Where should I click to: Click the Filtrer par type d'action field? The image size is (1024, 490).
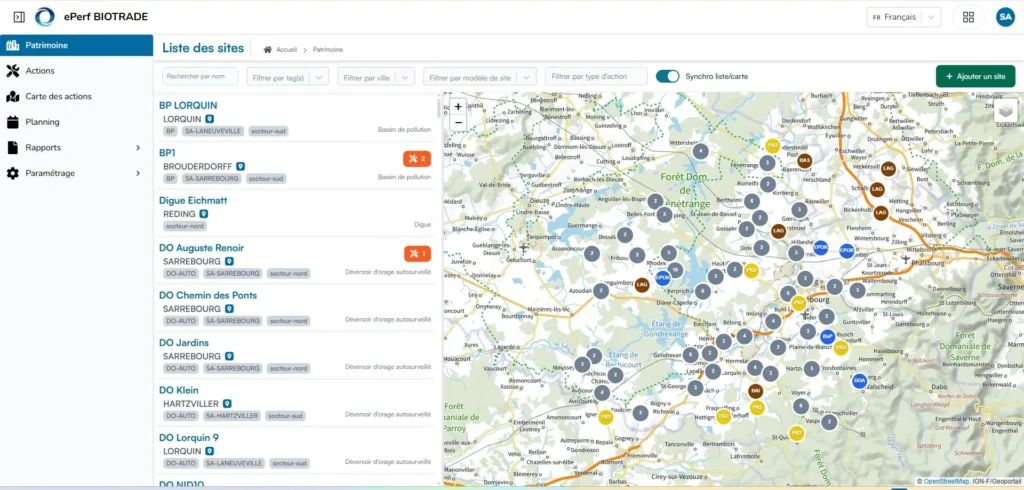[596, 76]
